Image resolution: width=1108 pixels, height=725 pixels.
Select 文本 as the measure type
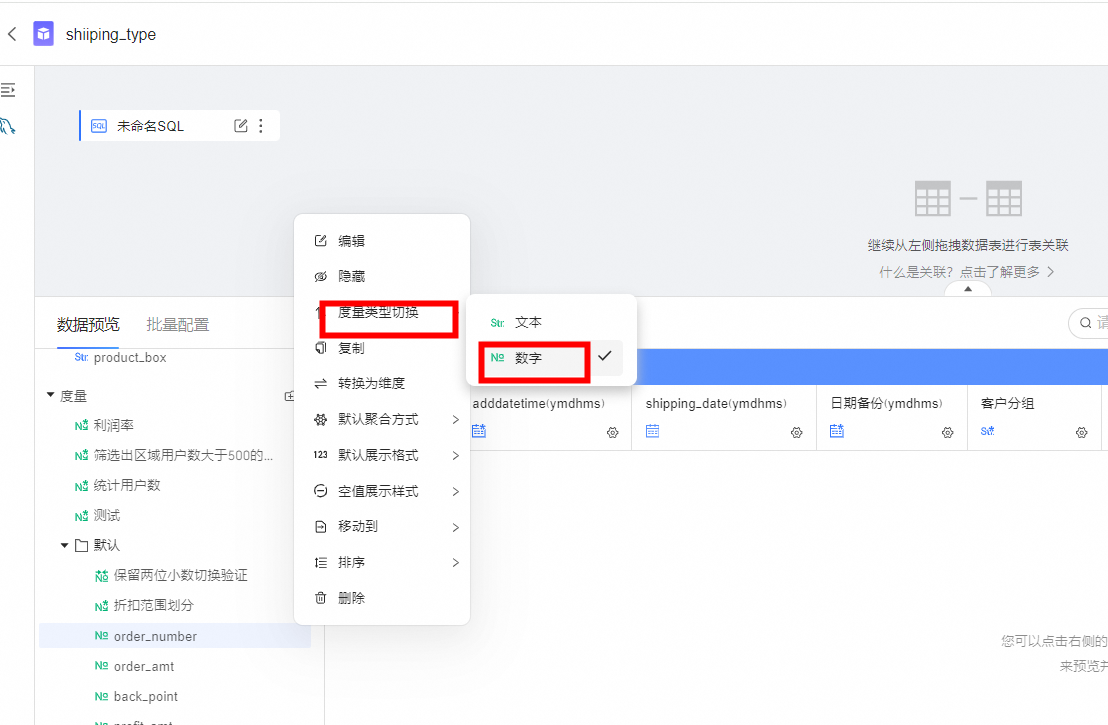point(528,323)
